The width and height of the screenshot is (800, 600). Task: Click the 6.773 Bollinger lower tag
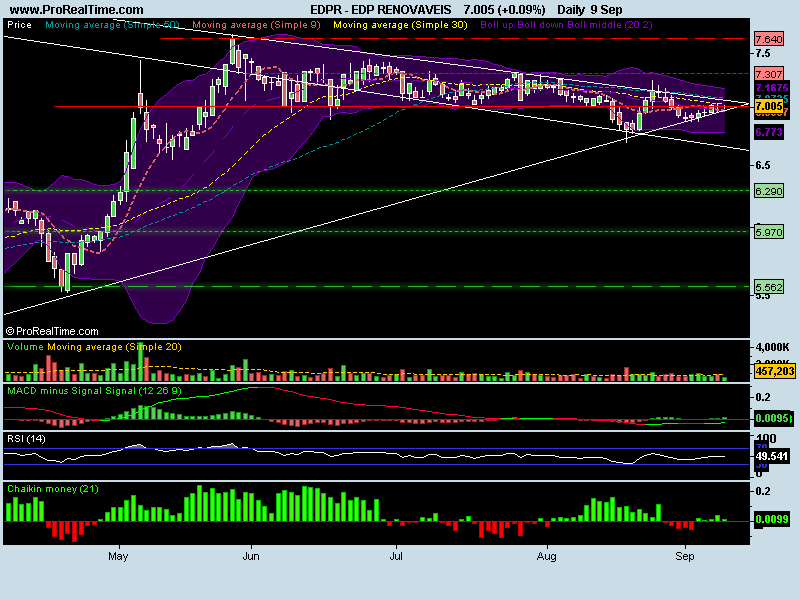point(769,133)
